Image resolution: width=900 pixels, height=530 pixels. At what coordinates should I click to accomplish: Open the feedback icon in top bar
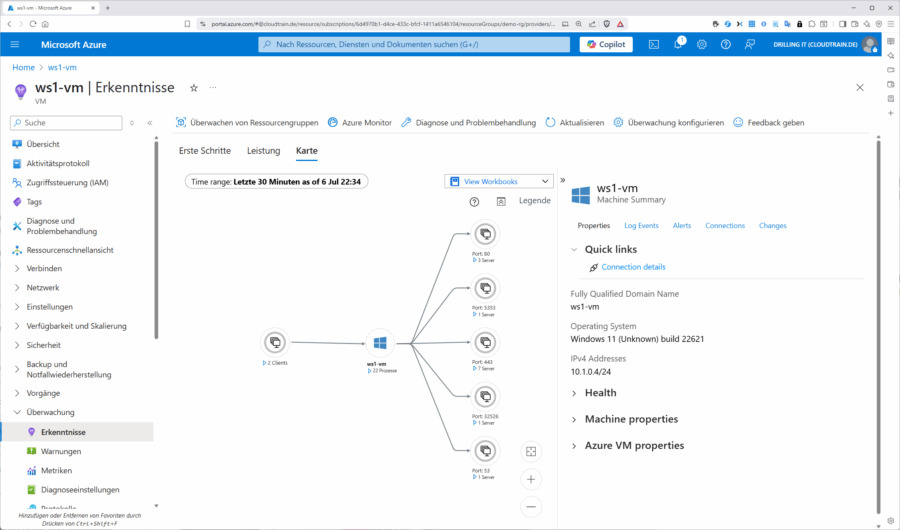coord(750,44)
